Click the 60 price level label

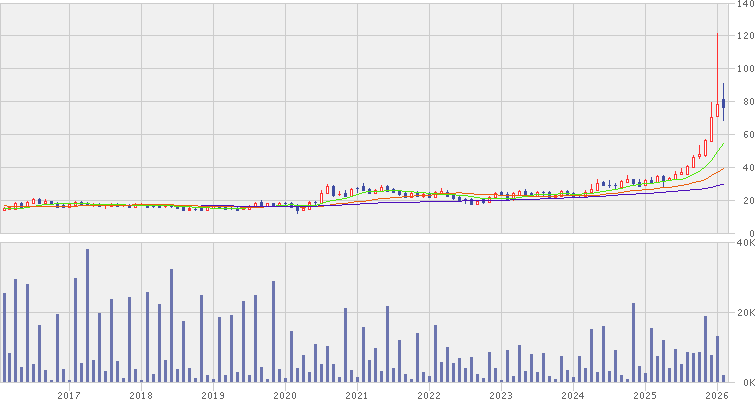pyautogui.click(x=743, y=135)
